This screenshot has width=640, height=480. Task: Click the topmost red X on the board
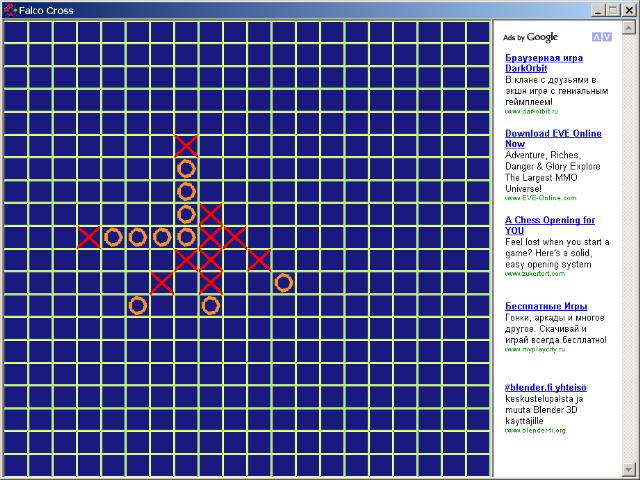click(x=186, y=146)
